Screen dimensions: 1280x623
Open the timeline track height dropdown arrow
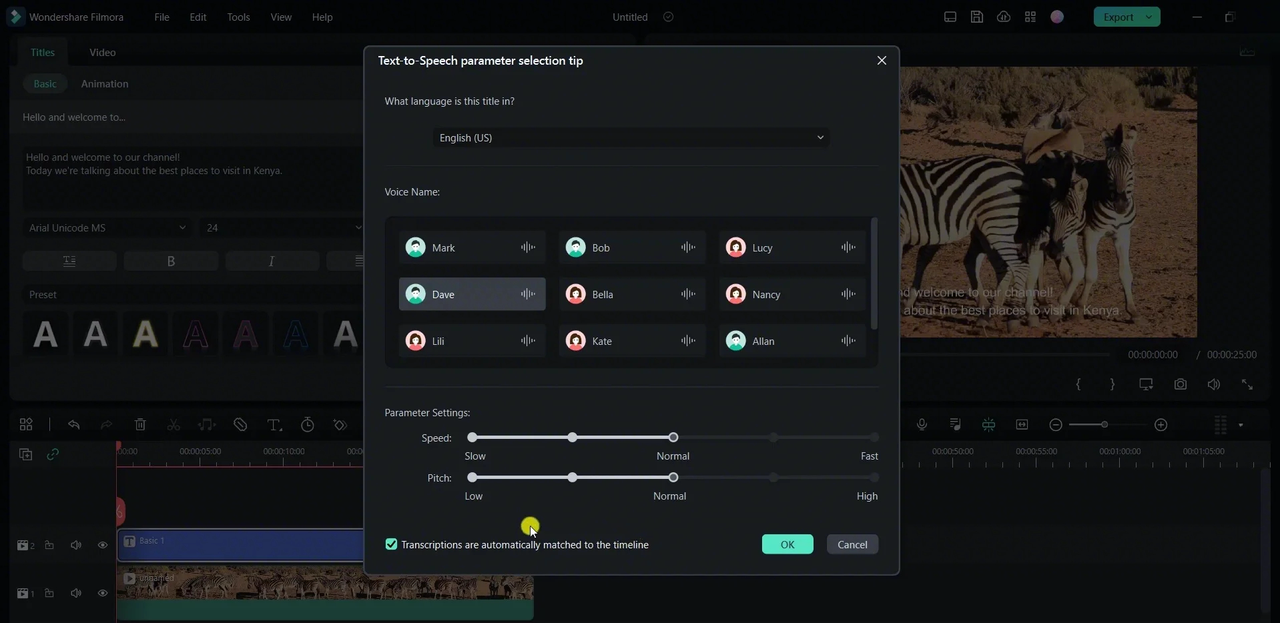point(1241,425)
